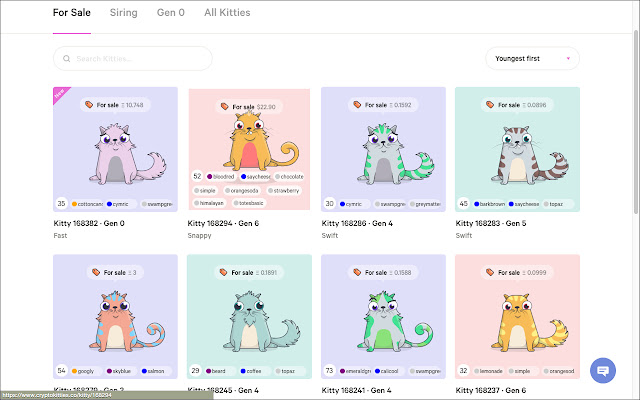Click price tag icon on 10.748 listing
The image size is (640, 400).
89,105
